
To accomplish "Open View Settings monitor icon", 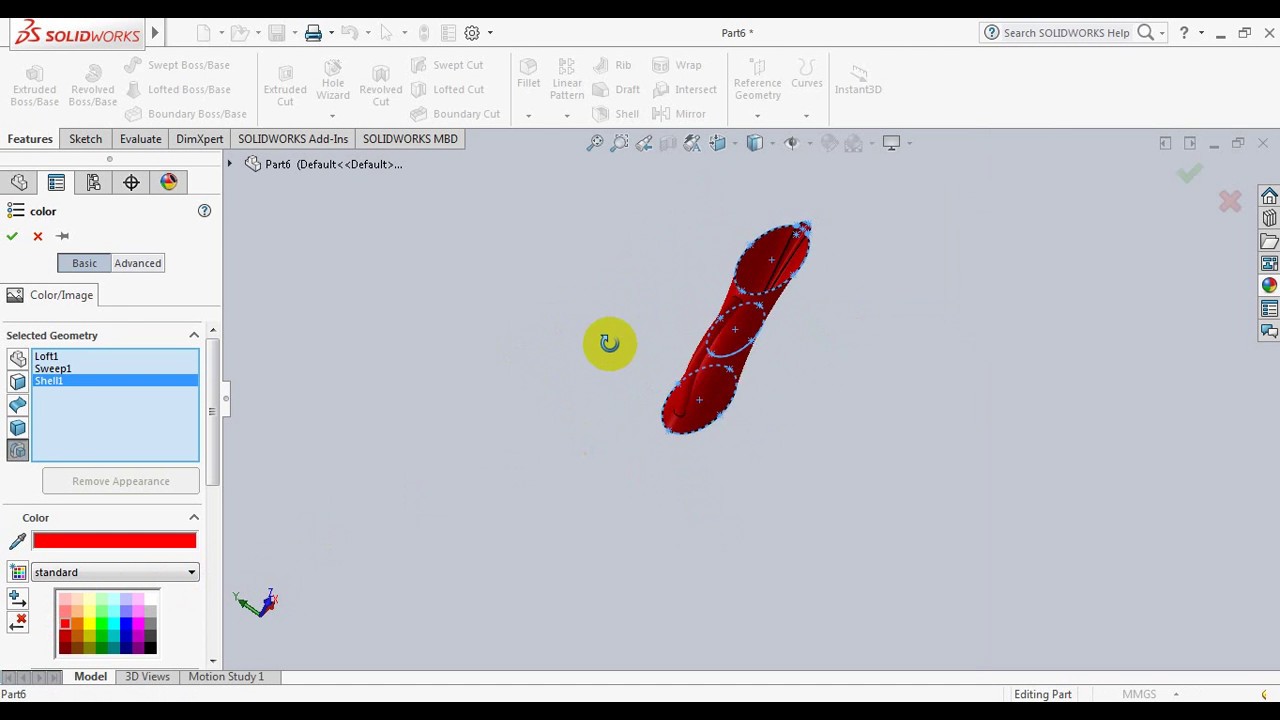I will pos(891,143).
